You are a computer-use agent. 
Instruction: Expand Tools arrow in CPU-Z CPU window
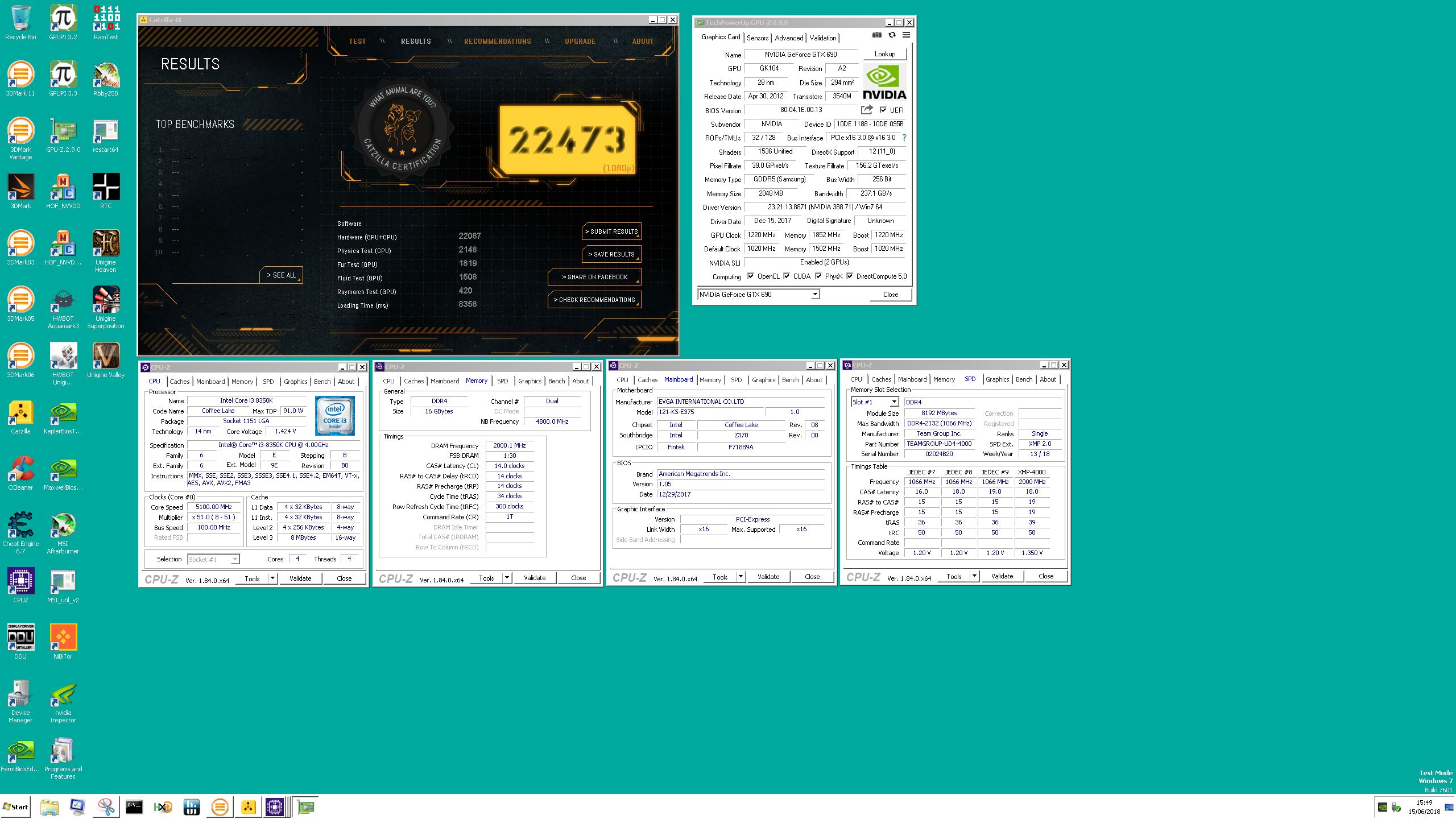[x=272, y=578]
